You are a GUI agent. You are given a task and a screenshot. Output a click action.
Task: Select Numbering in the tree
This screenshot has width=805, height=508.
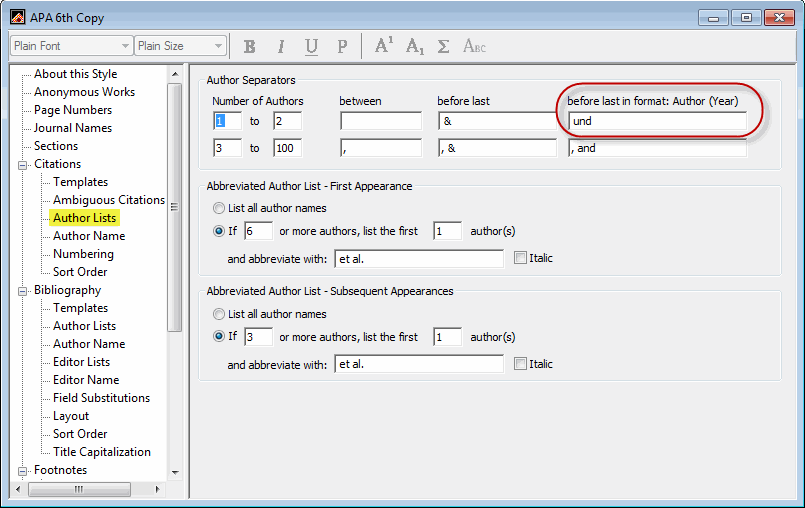pos(83,254)
